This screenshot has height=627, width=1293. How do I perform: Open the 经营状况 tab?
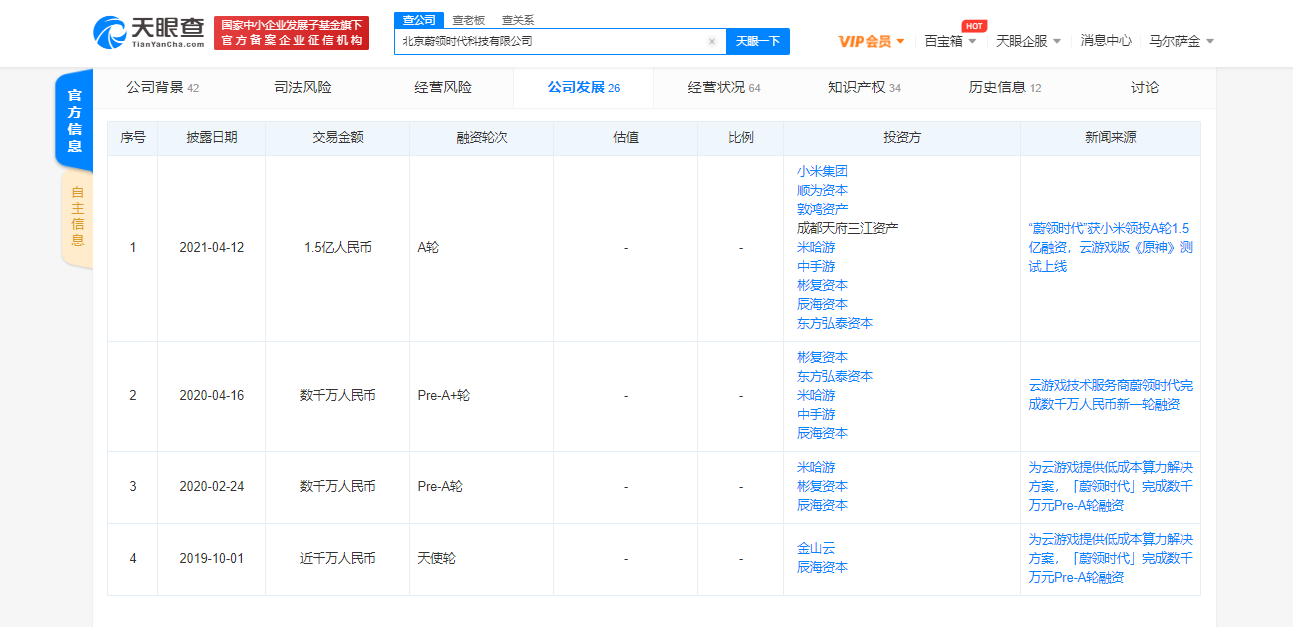pyautogui.click(x=724, y=88)
